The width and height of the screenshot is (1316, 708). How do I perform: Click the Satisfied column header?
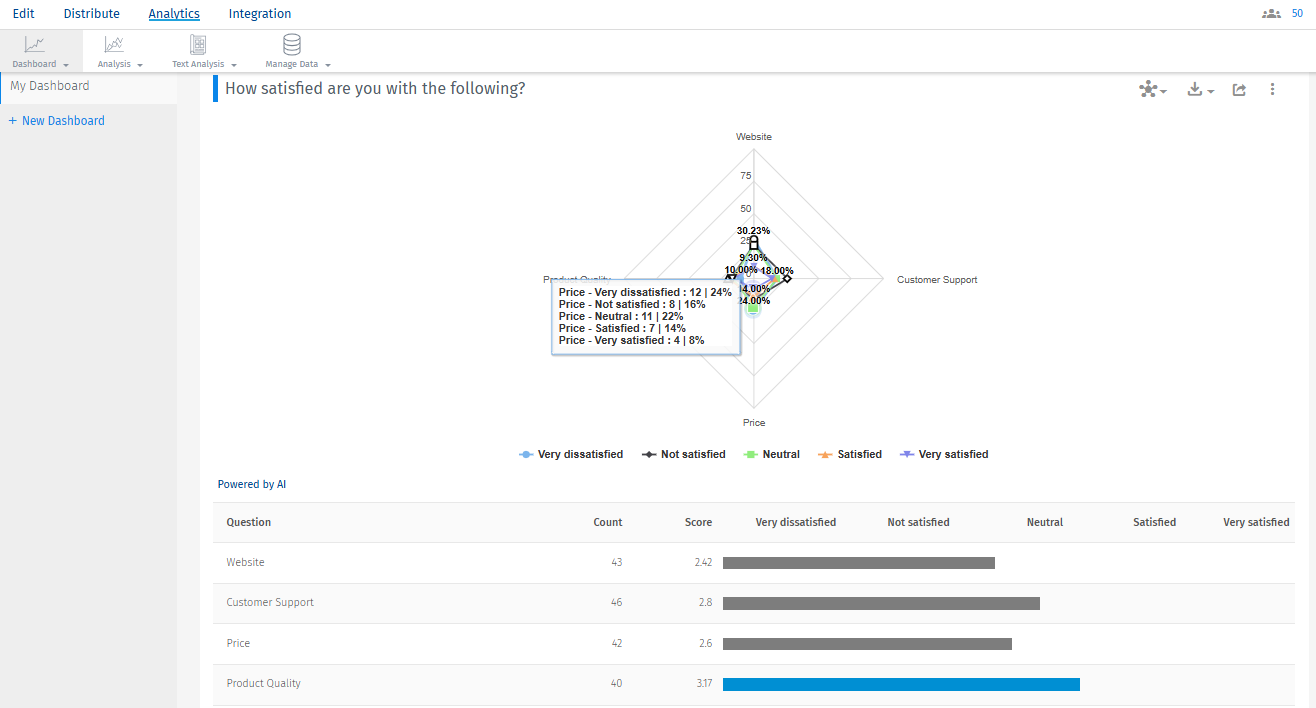click(1154, 522)
